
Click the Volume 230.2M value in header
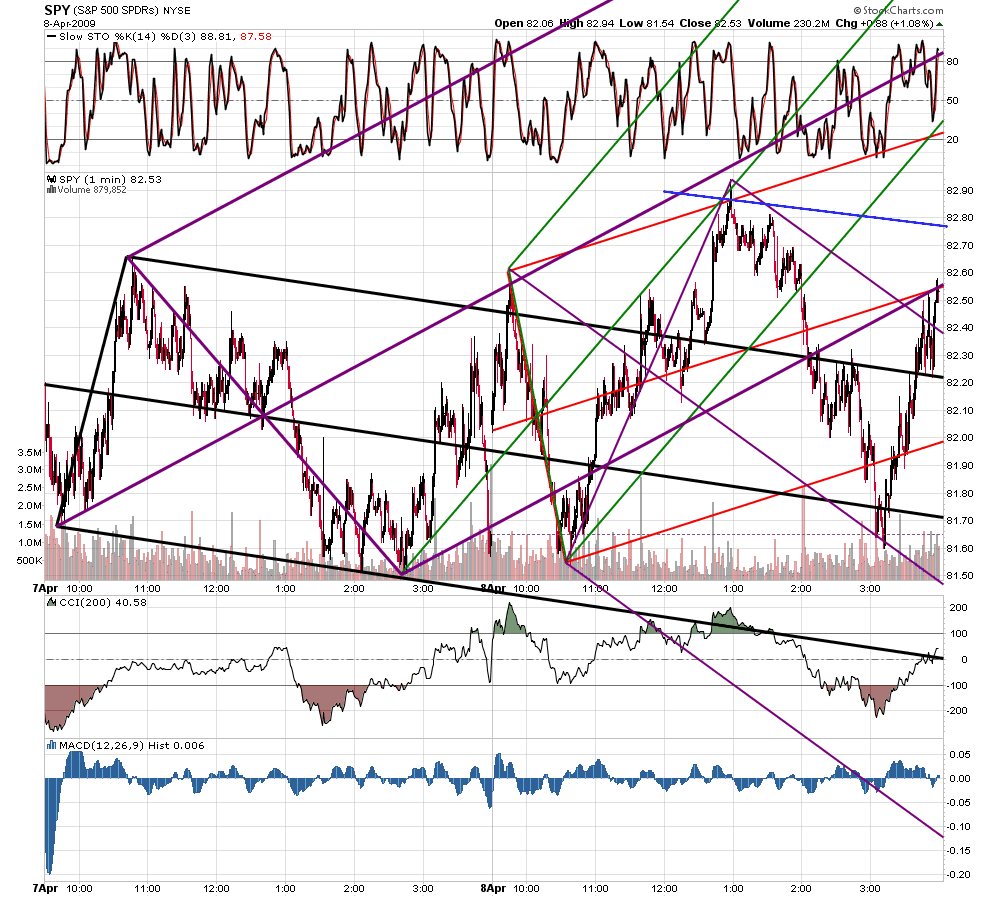tap(788, 23)
